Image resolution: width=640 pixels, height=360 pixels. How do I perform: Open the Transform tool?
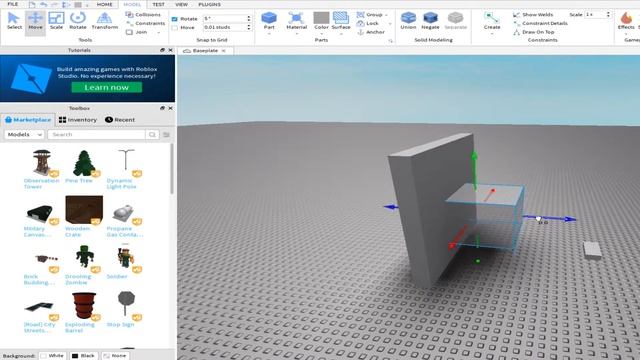104,20
